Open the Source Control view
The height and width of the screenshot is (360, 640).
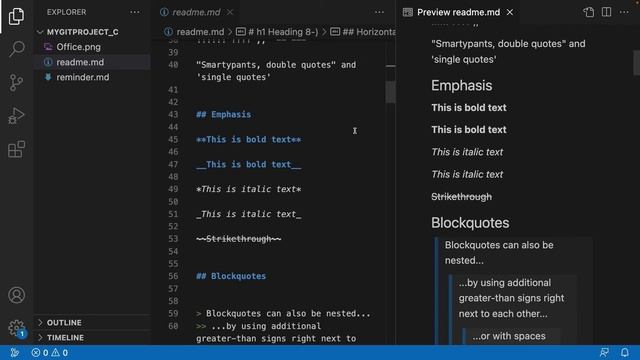(x=16, y=82)
